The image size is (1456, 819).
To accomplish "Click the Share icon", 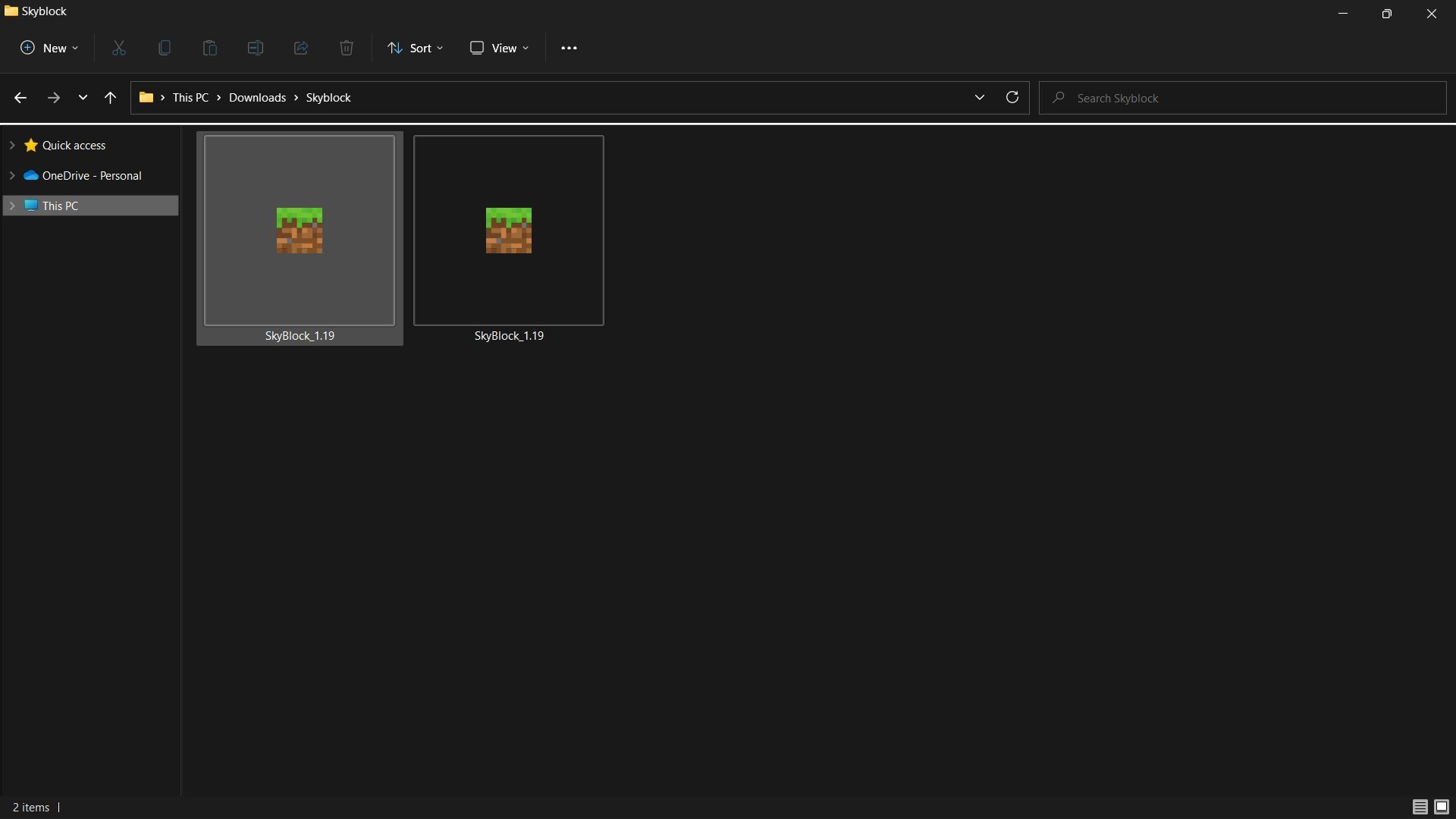I will (301, 48).
